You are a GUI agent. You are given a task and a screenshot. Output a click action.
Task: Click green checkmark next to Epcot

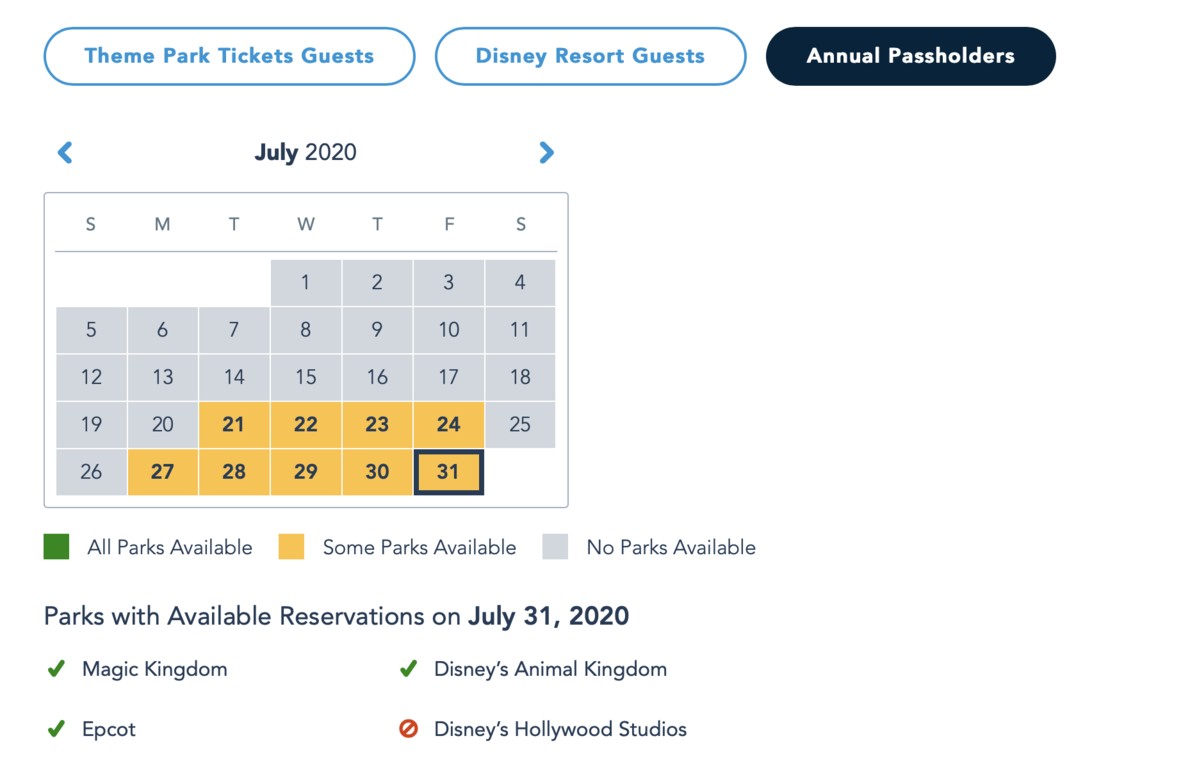tap(57, 729)
